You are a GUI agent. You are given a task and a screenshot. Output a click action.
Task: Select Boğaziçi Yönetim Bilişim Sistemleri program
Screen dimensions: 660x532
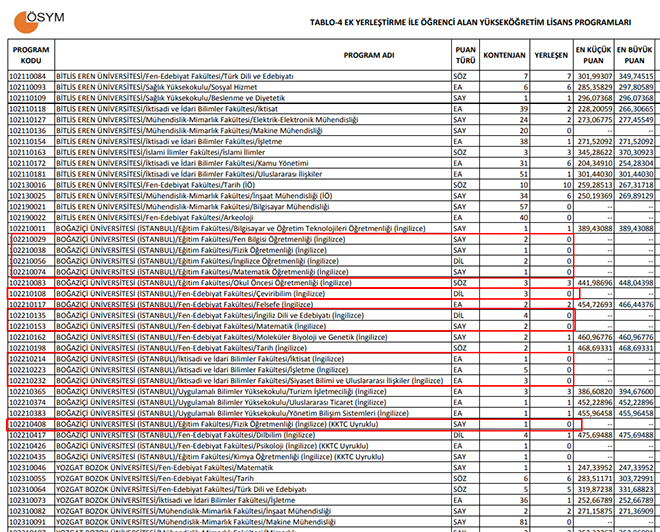[232, 413]
